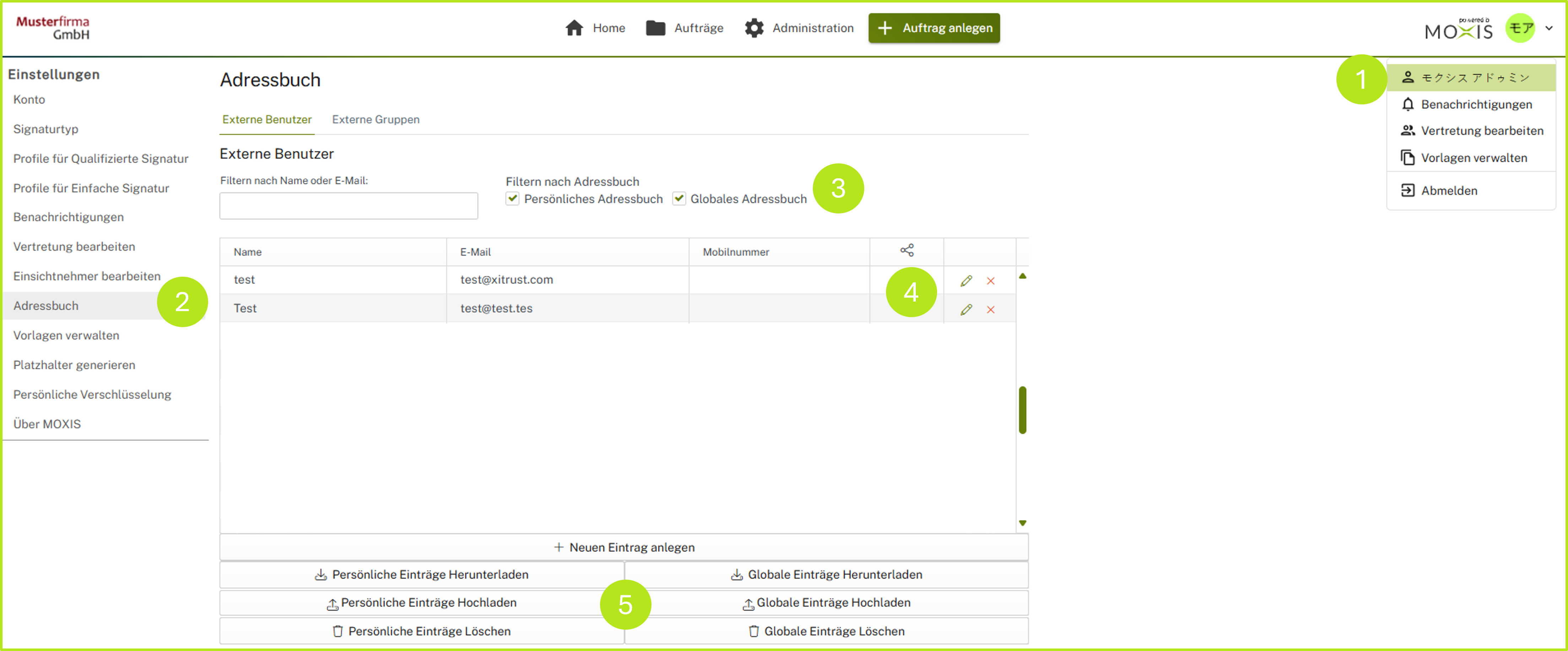This screenshot has width=1568, height=651.
Task: Click the pencil edit icon for test@xitrust.com
Action: pos(966,281)
